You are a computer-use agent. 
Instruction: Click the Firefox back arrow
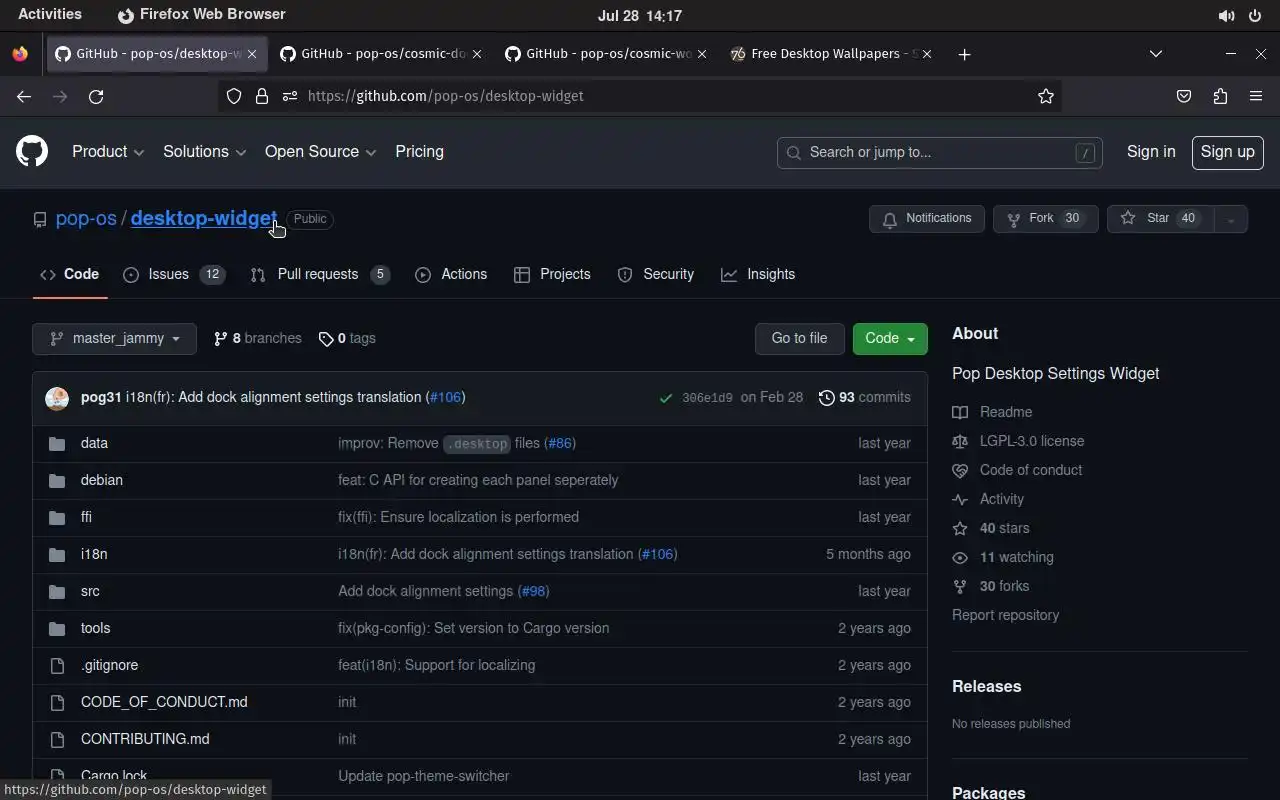pos(24,96)
